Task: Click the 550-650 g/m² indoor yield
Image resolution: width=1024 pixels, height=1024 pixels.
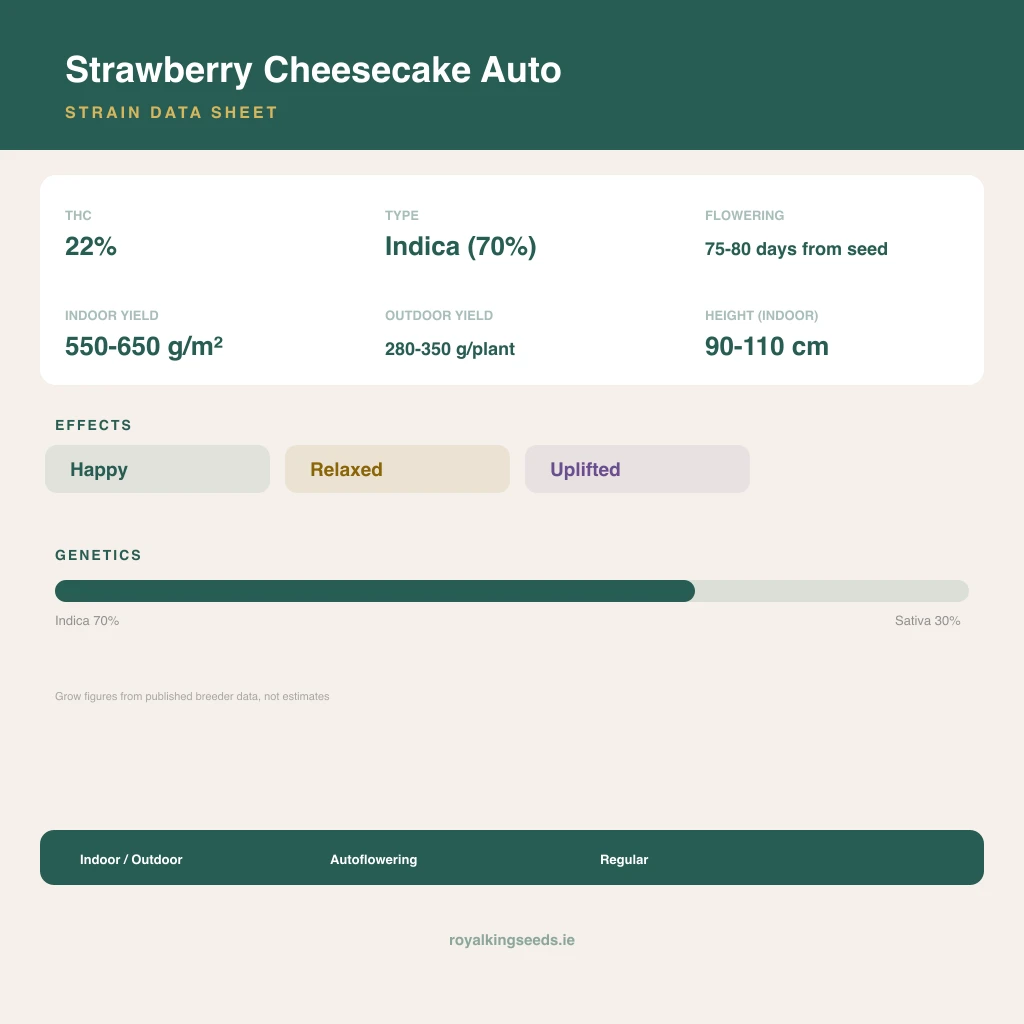Action: (144, 346)
